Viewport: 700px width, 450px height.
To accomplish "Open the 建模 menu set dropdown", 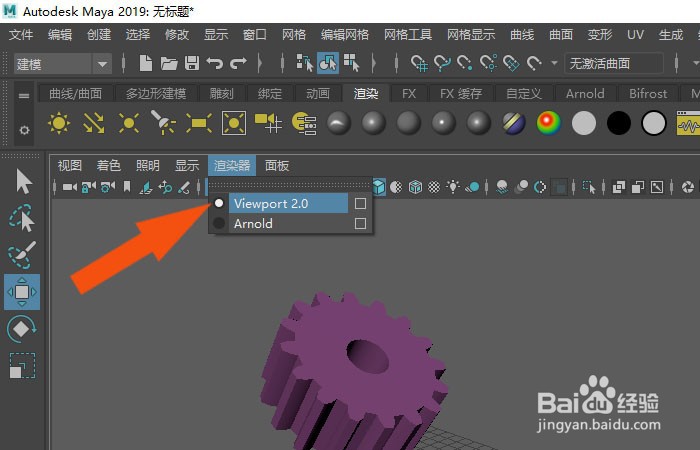I will [x=62, y=64].
